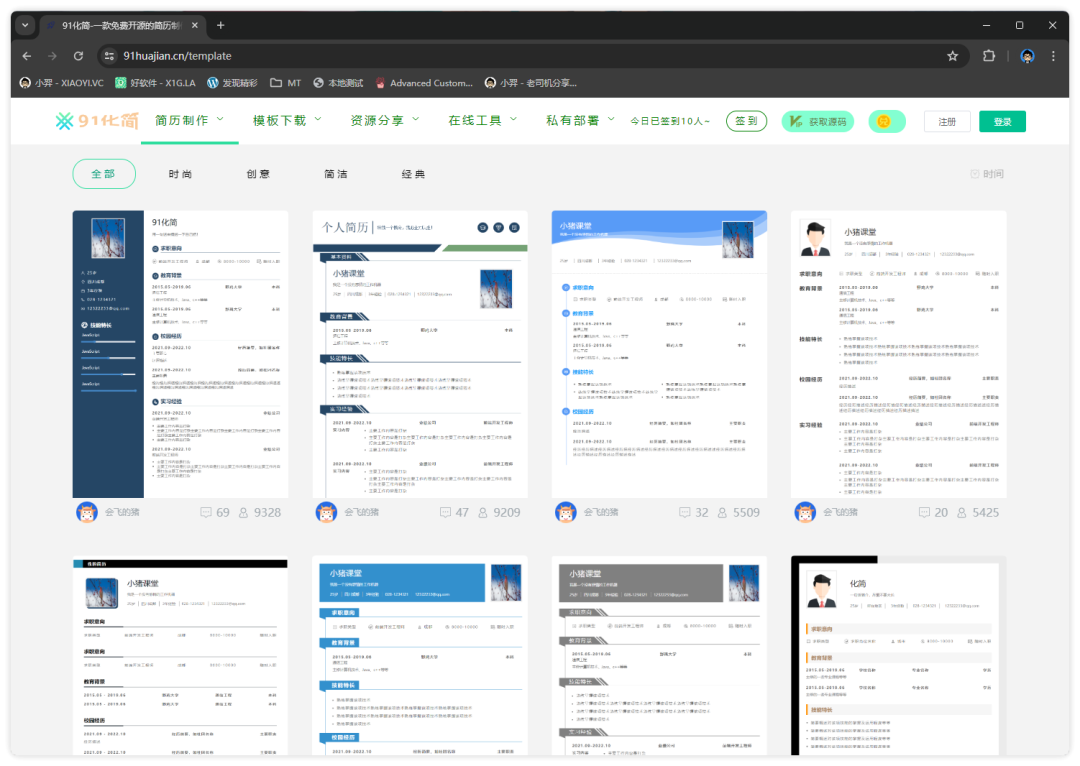This screenshot has height=766, width=1080.
Task: Open 模板下载 navigation item
Action: 279,121
